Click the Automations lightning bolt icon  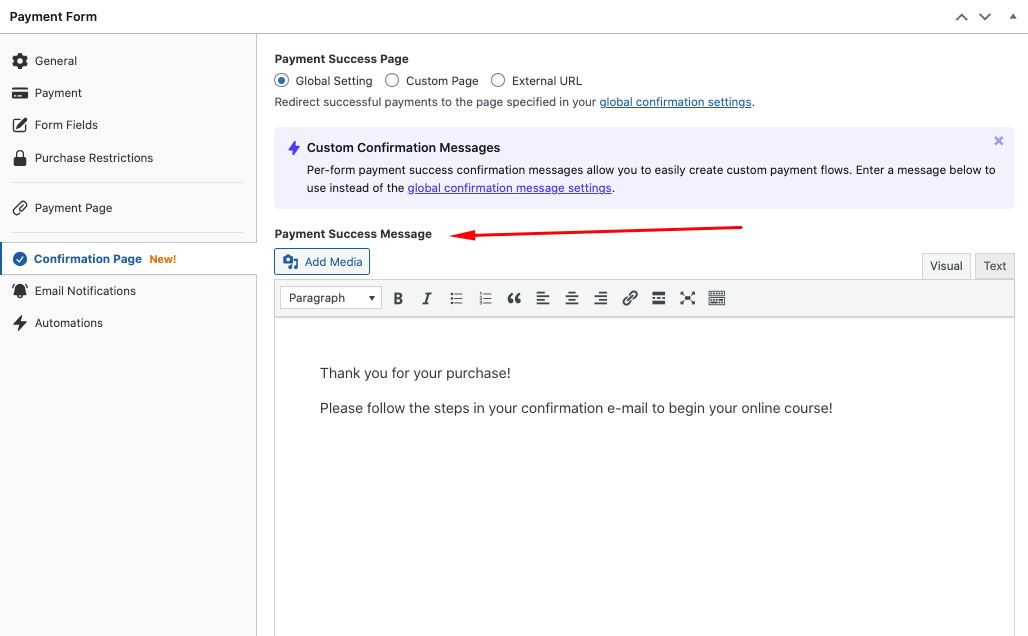[x=20, y=323]
